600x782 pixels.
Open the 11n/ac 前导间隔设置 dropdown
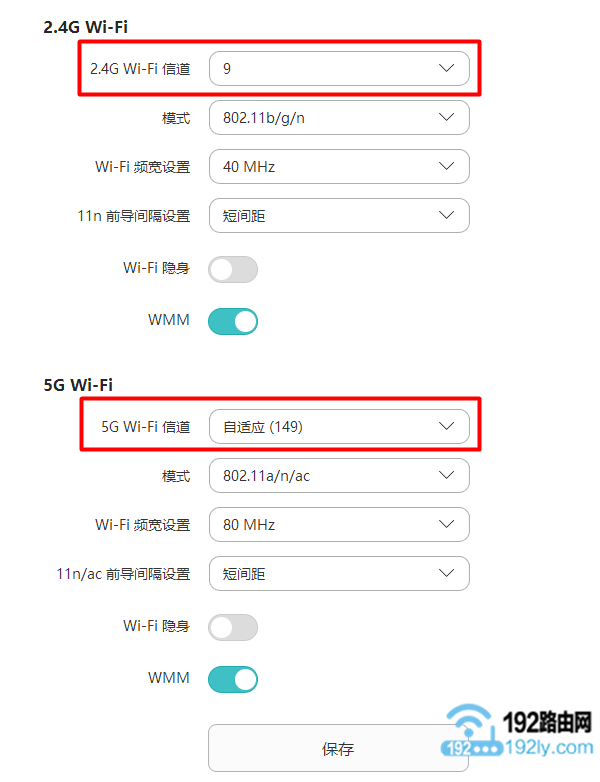338,574
